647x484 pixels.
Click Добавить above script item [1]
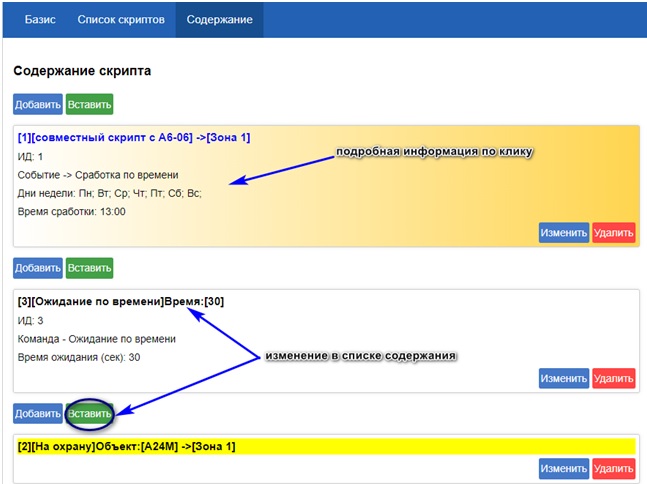click(38, 104)
